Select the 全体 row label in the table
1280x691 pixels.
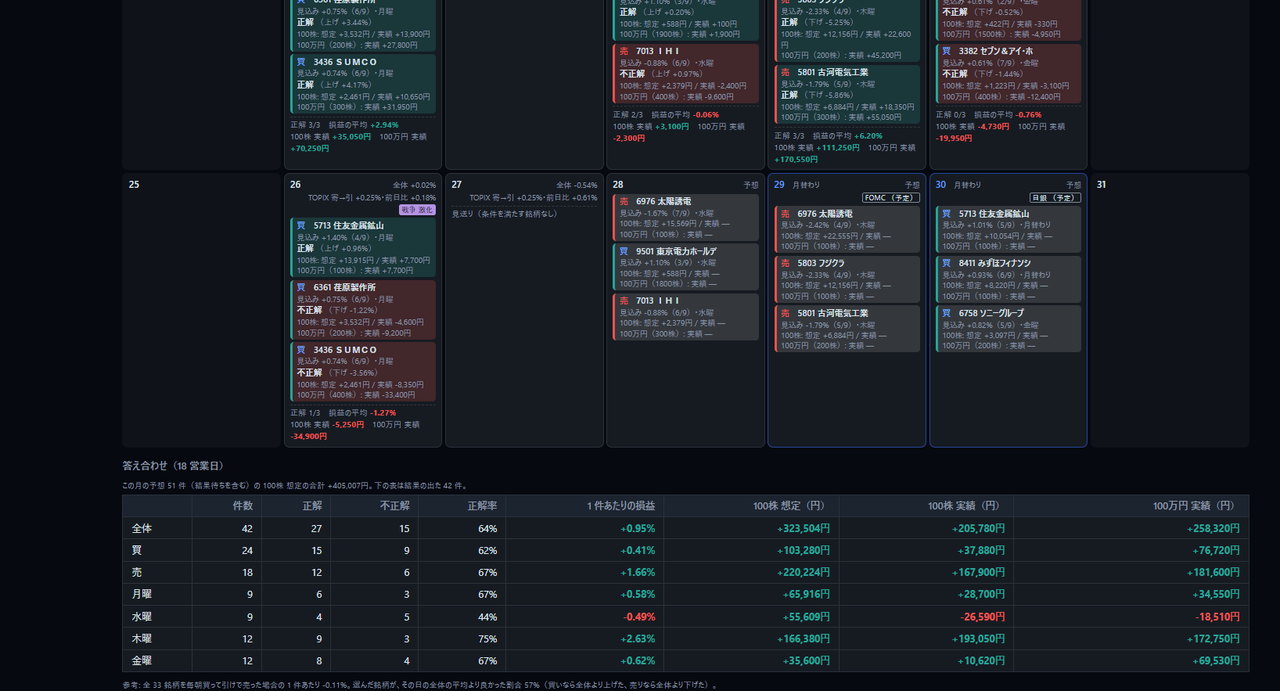[x=142, y=528]
